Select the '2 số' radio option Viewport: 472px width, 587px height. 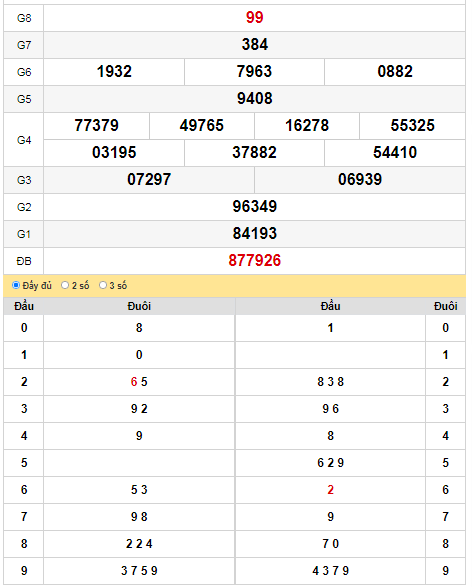click(65, 285)
